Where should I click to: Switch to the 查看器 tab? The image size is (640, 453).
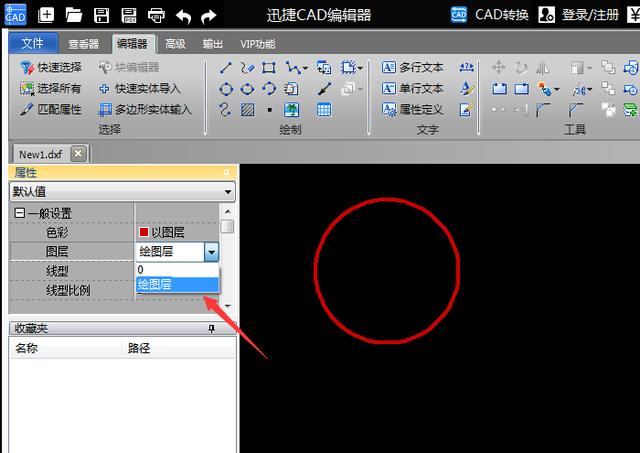point(84,44)
